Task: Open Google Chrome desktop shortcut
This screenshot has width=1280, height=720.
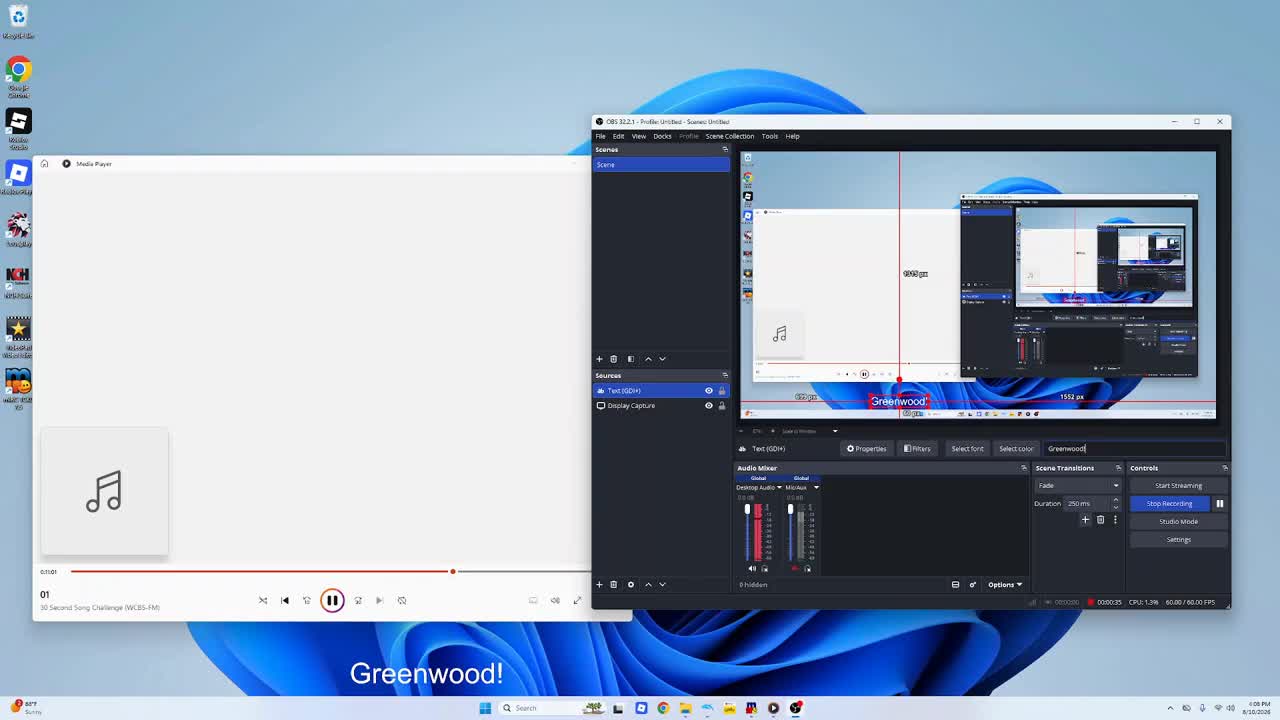Action: click(x=18, y=76)
